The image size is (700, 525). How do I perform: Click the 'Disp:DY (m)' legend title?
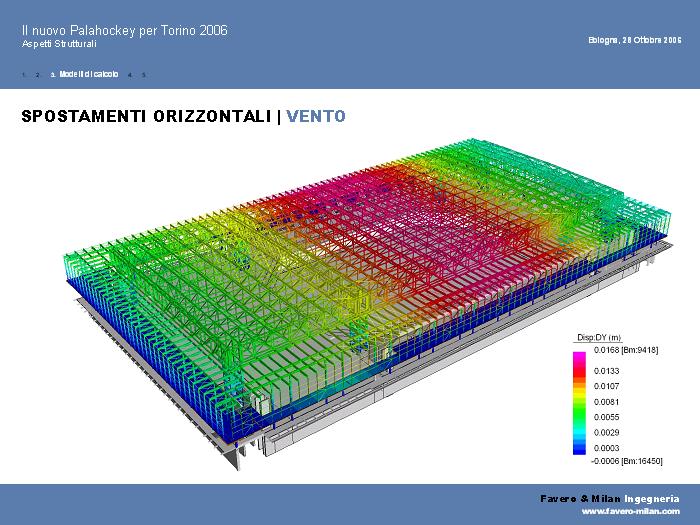coord(599,338)
